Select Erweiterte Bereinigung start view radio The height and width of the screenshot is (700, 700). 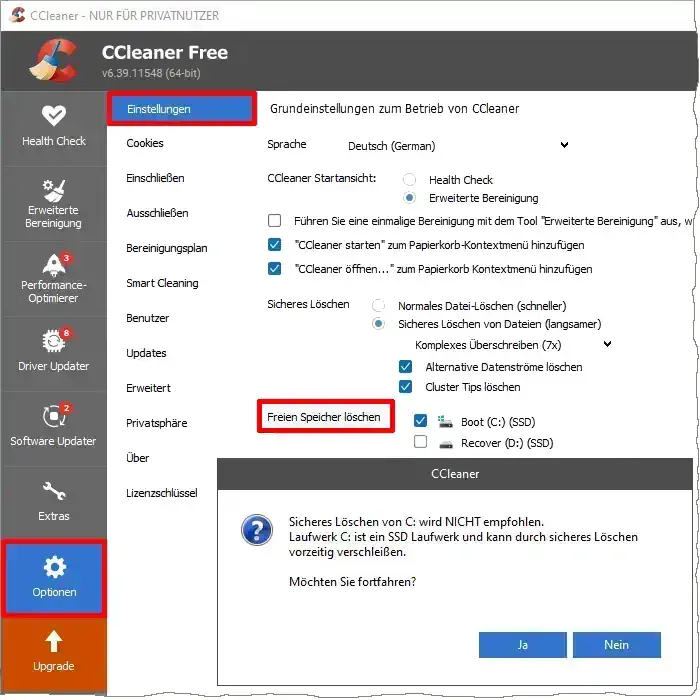[x=409, y=197]
